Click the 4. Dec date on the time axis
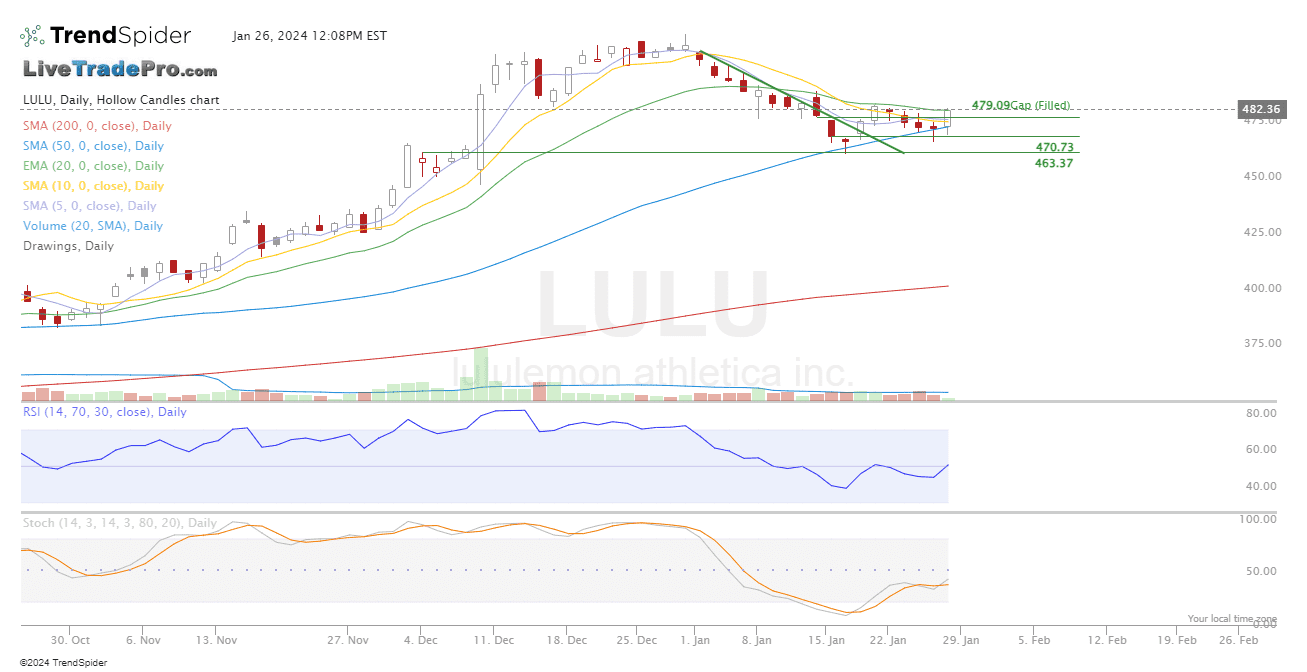The height and width of the screenshot is (672, 1307). tap(421, 640)
